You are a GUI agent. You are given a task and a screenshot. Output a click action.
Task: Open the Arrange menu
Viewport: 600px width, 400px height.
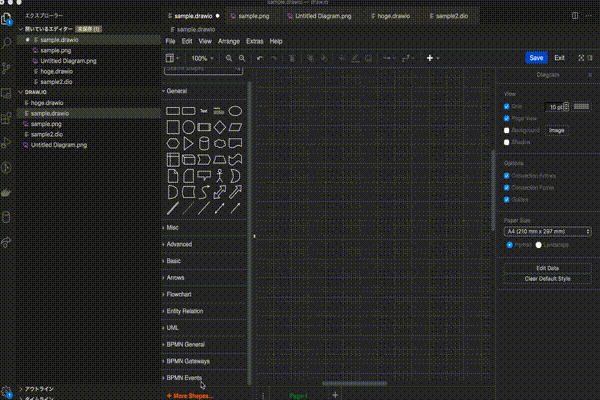tap(229, 41)
